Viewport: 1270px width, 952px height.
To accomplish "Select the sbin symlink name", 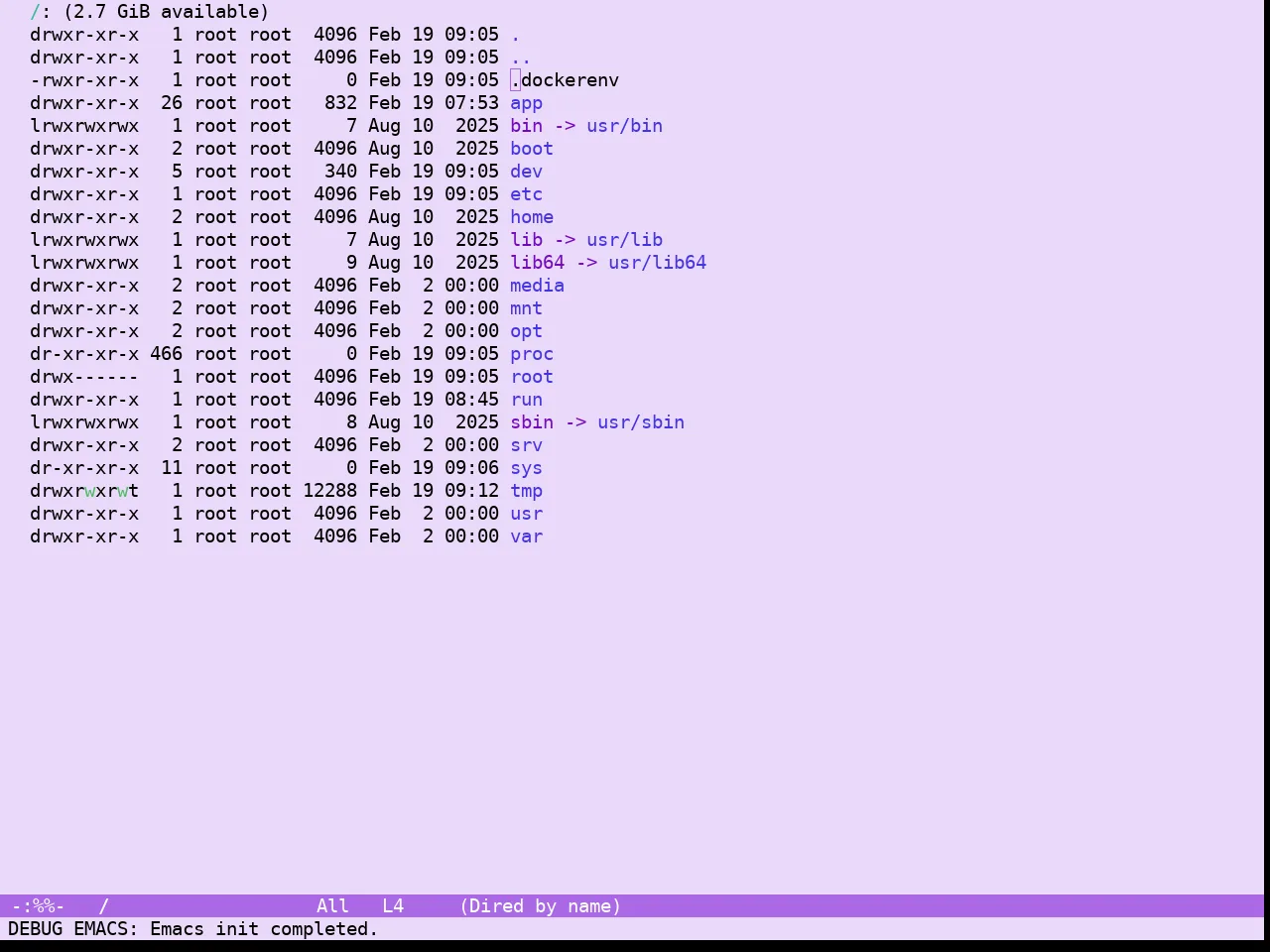I will (x=532, y=422).
